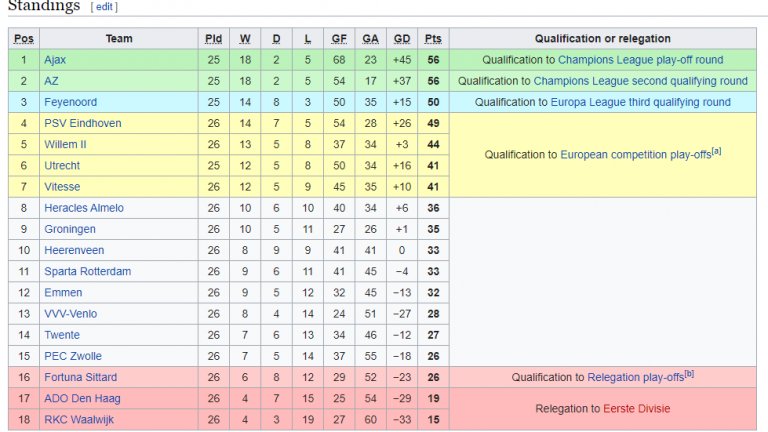The width and height of the screenshot is (768, 432).
Task: Open the Willem II link
Action: tap(65, 144)
